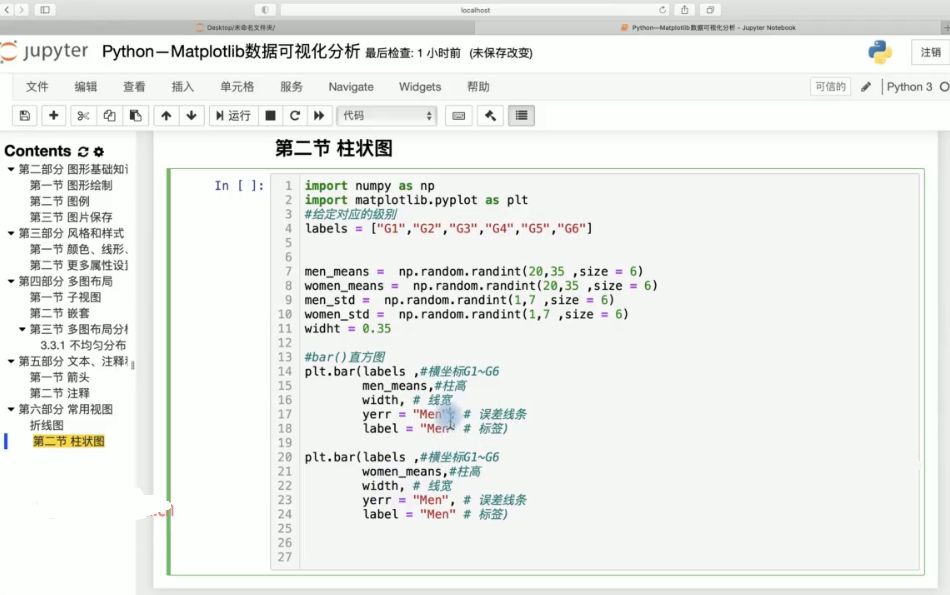This screenshot has width=950, height=595.
Task: Toggle the 可信的 trusted notebook indicator
Action: click(x=830, y=87)
